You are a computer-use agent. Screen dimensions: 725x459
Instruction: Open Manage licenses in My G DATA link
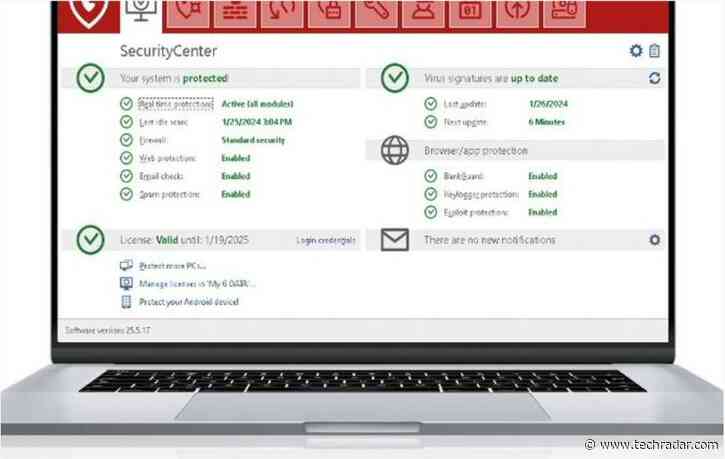197,283
